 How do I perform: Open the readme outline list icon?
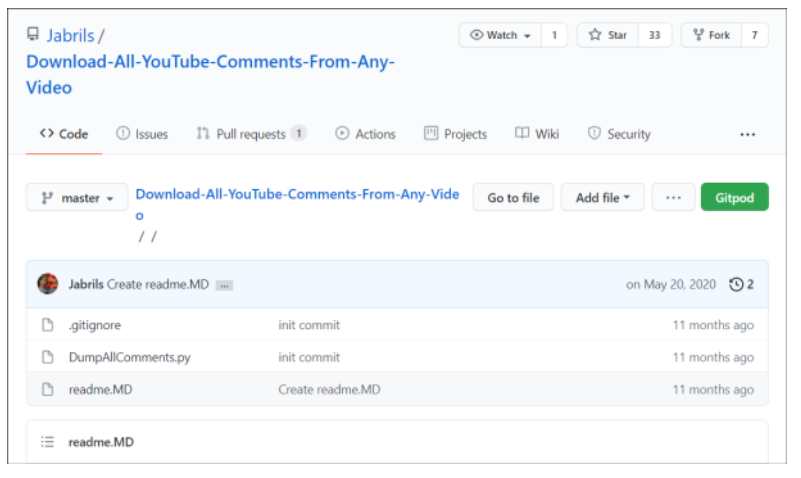tap(48, 442)
